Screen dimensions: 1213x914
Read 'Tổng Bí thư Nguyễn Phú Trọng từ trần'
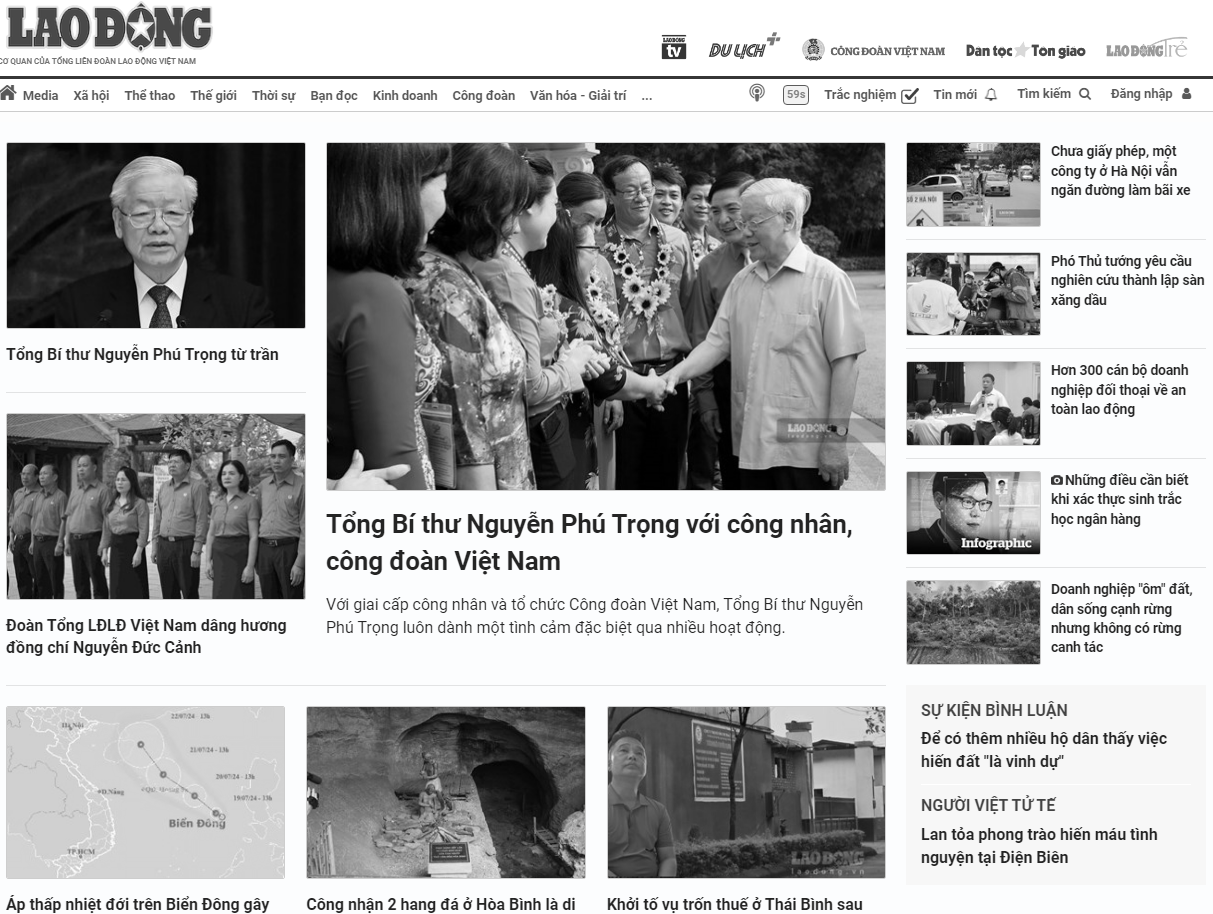click(142, 354)
